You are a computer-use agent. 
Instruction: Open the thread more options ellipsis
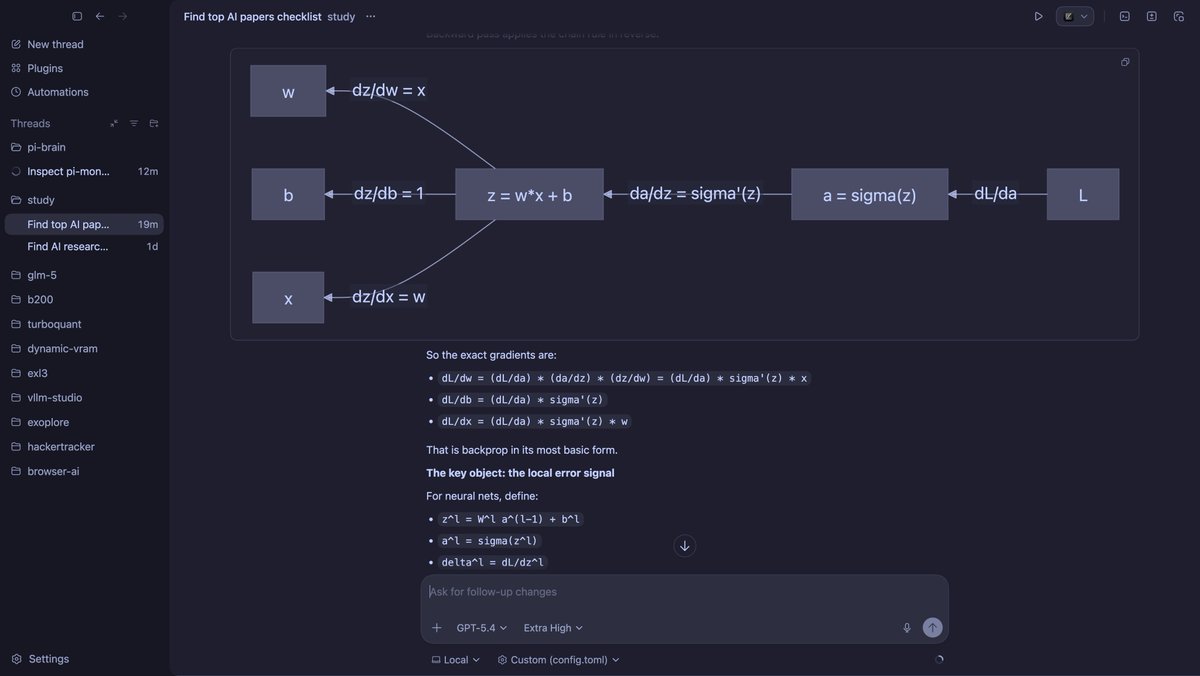click(x=371, y=17)
